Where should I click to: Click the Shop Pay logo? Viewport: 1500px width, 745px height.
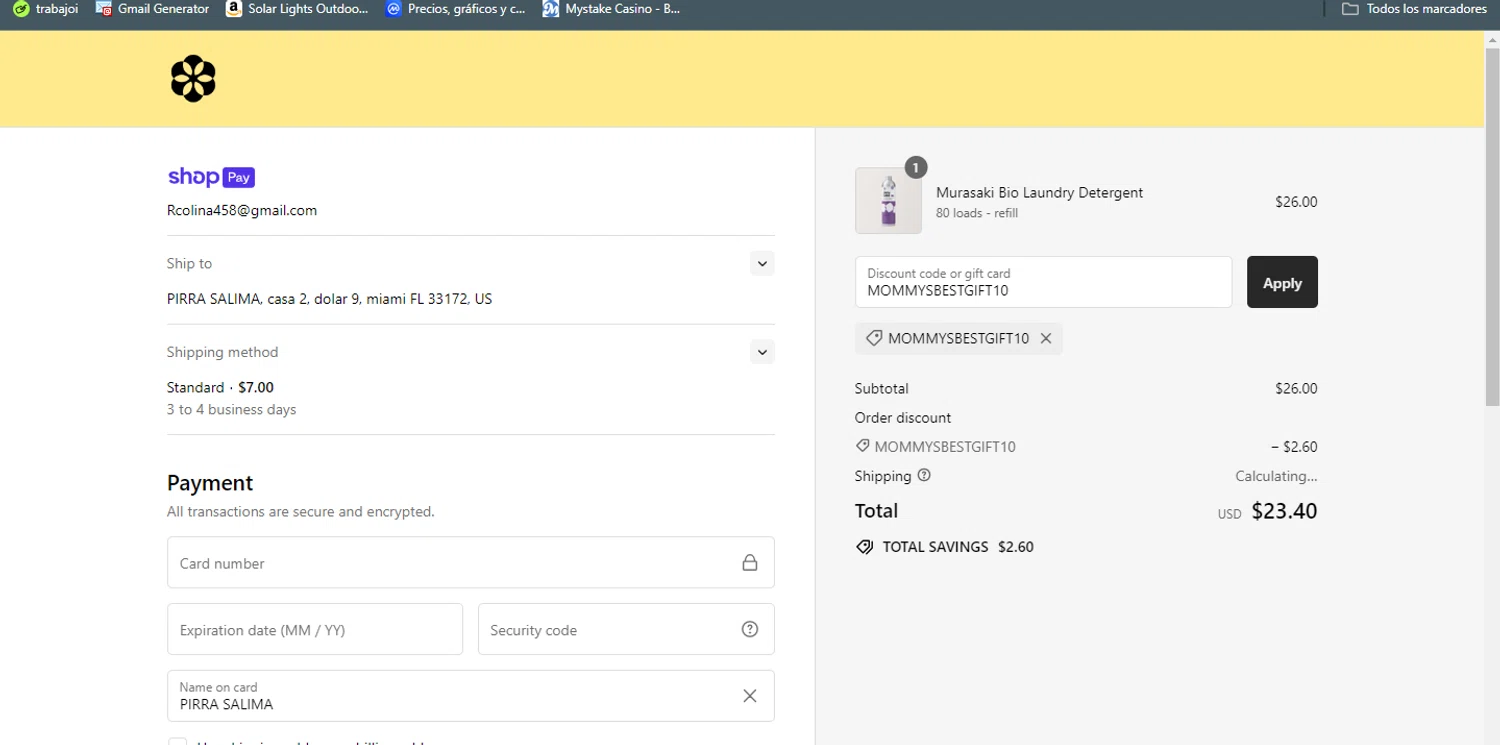211,177
